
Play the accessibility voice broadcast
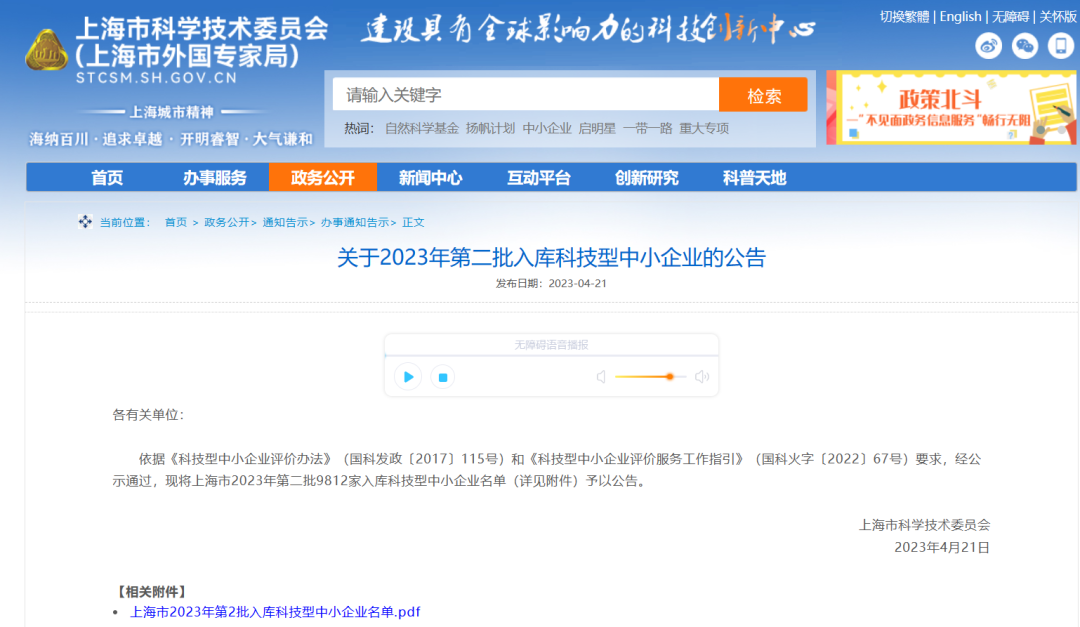(407, 377)
